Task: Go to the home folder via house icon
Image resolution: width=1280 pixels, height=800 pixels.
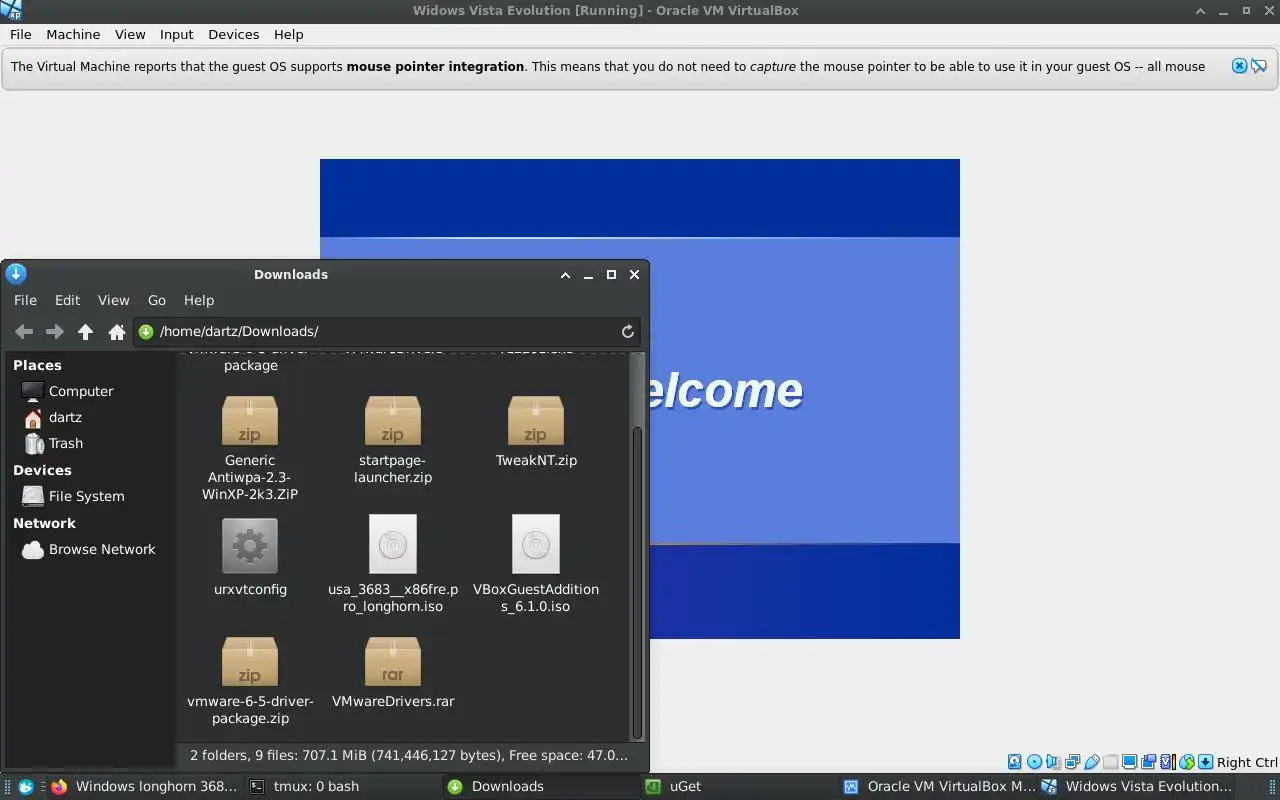Action: 117,332
